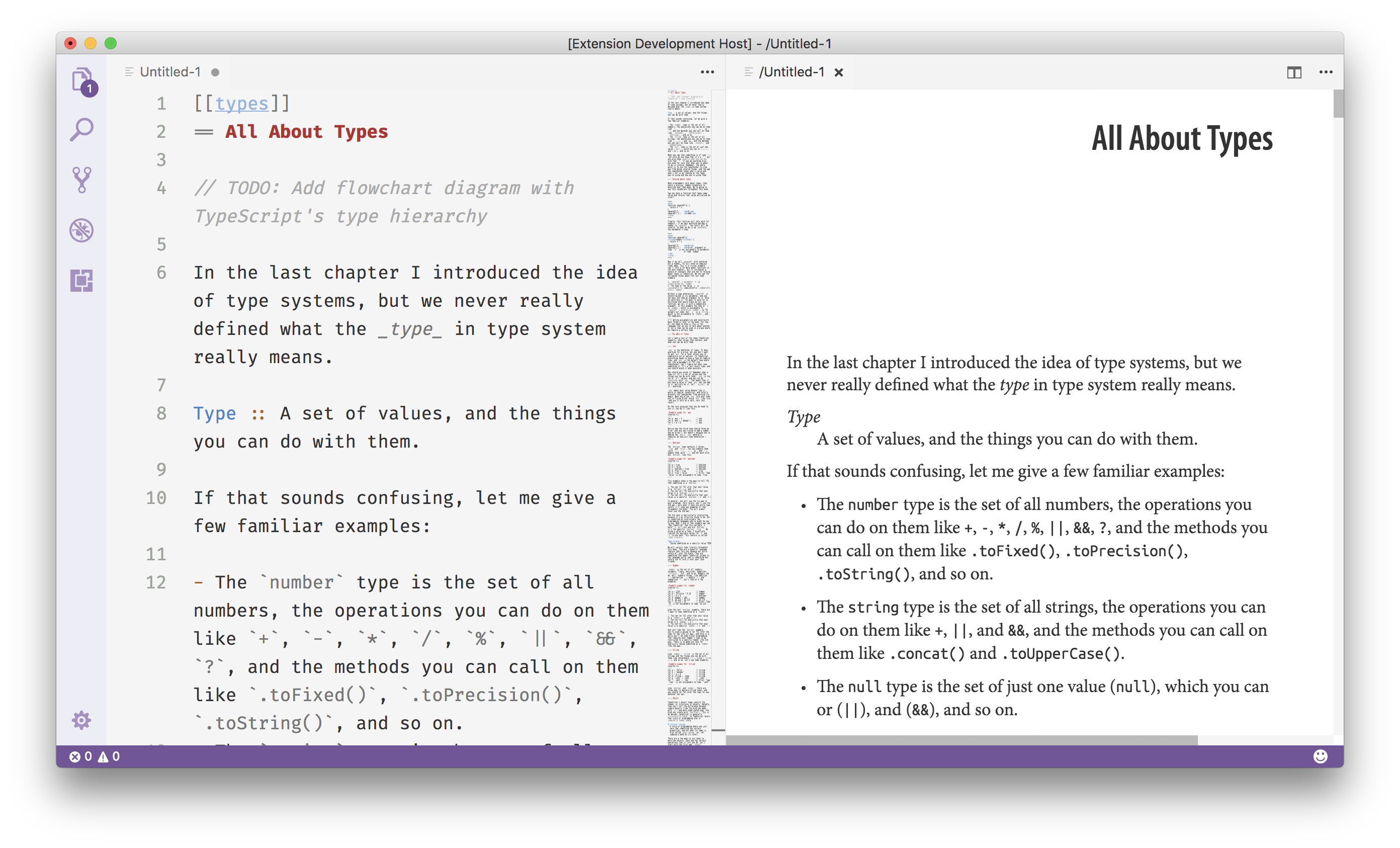This screenshot has width=1400, height=848.
Task: Click the split editor icon
Action: (1294, 72)
